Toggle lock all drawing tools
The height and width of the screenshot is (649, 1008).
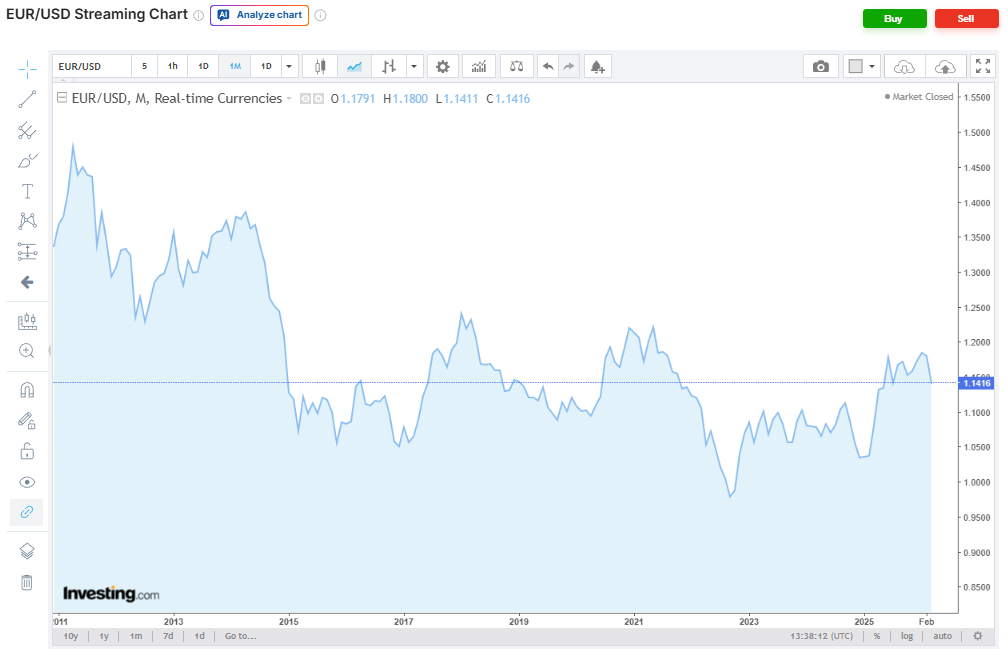27,451
